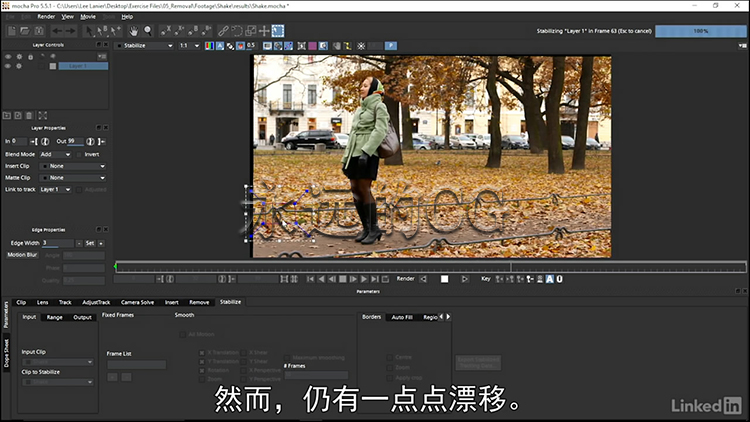Open the Movie menu
750x422 pixels.
(x=88, y=17)
